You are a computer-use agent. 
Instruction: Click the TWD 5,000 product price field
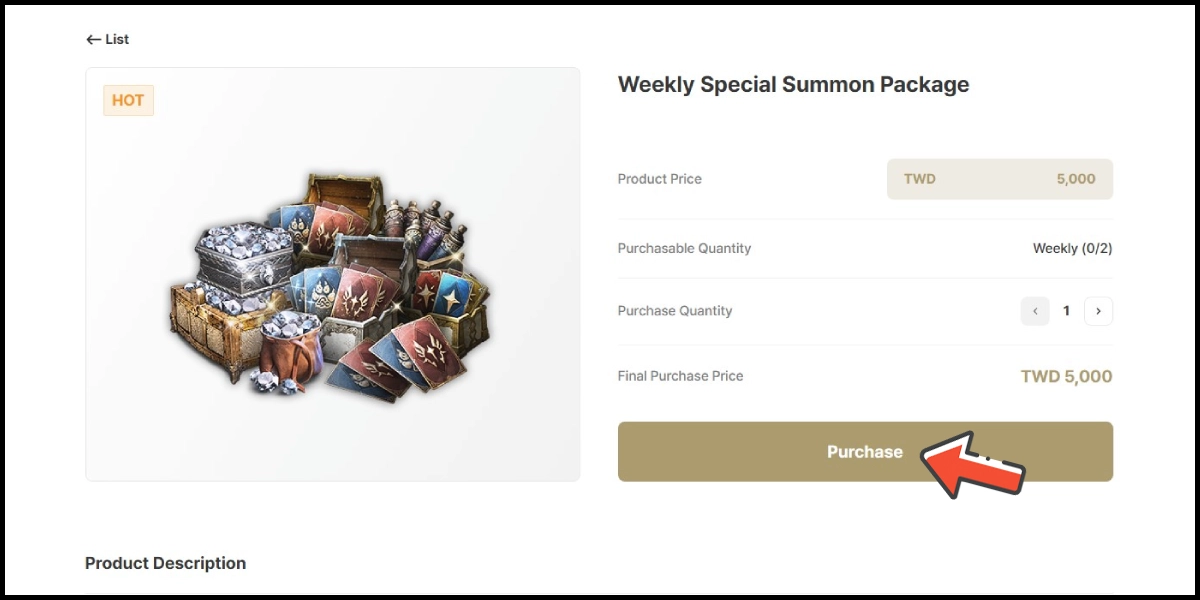click(x=999, y=179)
